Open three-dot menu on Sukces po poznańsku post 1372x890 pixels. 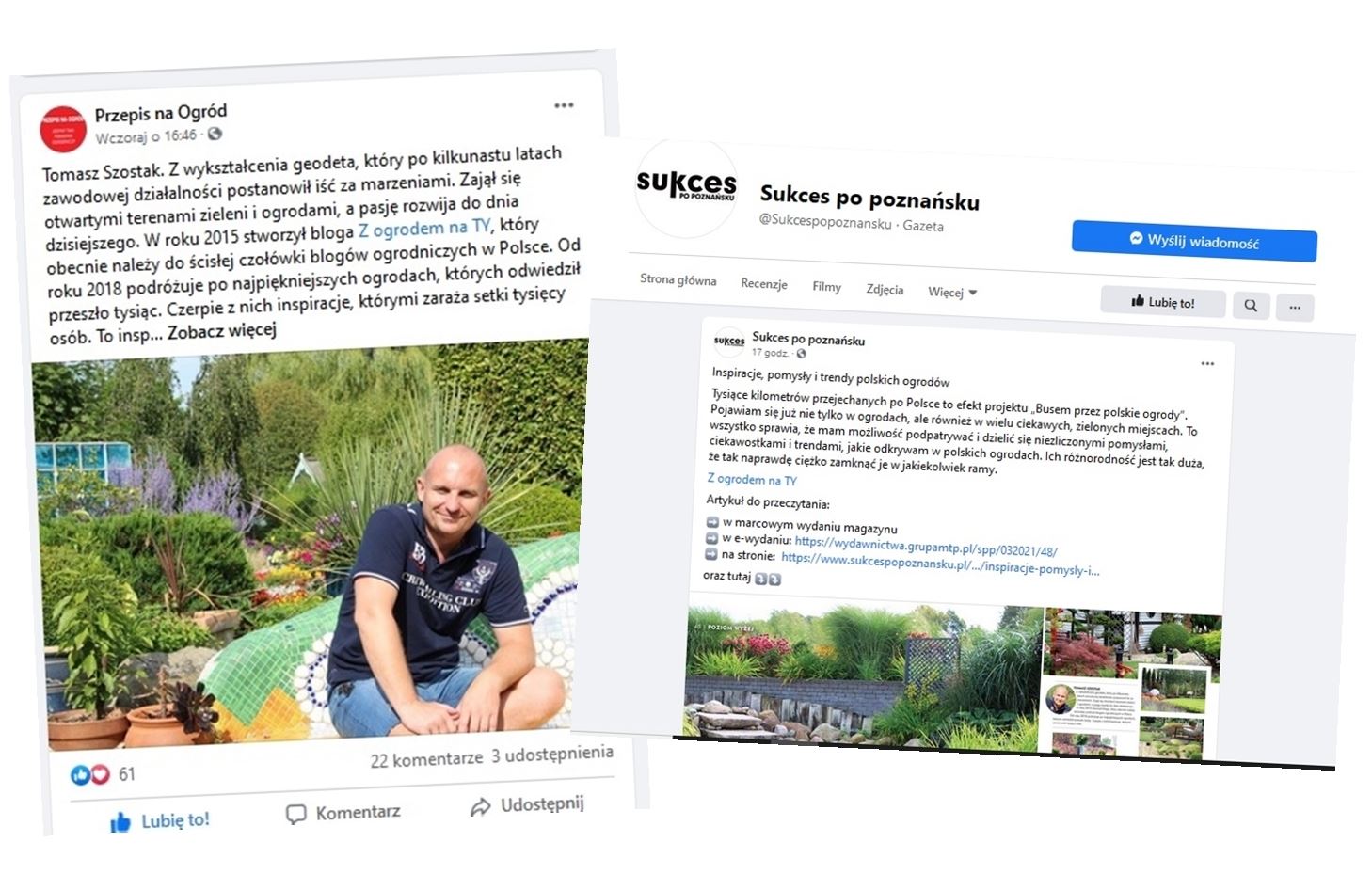click(1207, 364)
